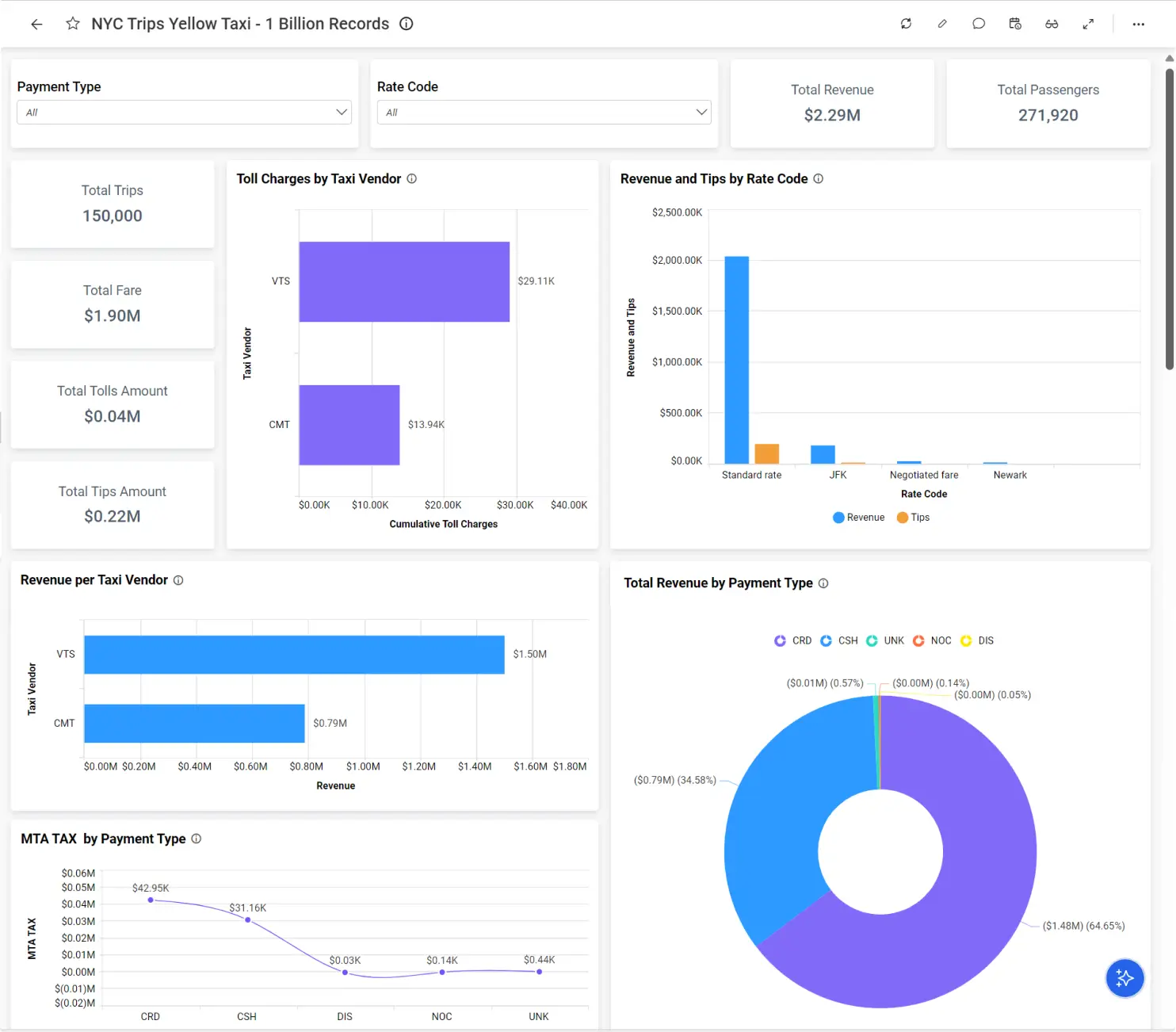The height and width of the screenshot is (1032, 1176).
Task: Toggle the CSH legend item in the donut chart
Action: click(839, 640)
